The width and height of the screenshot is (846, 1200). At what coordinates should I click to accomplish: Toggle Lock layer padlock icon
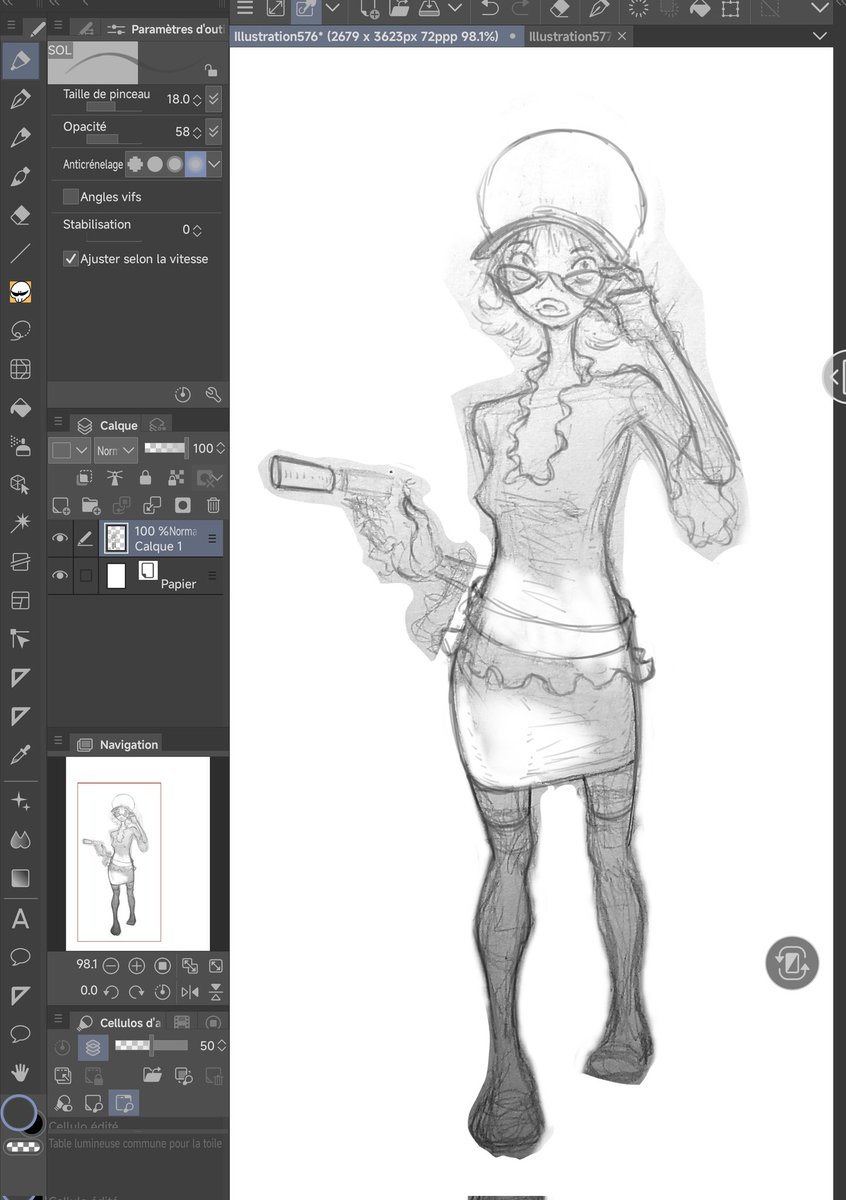[x=145, y=478]
